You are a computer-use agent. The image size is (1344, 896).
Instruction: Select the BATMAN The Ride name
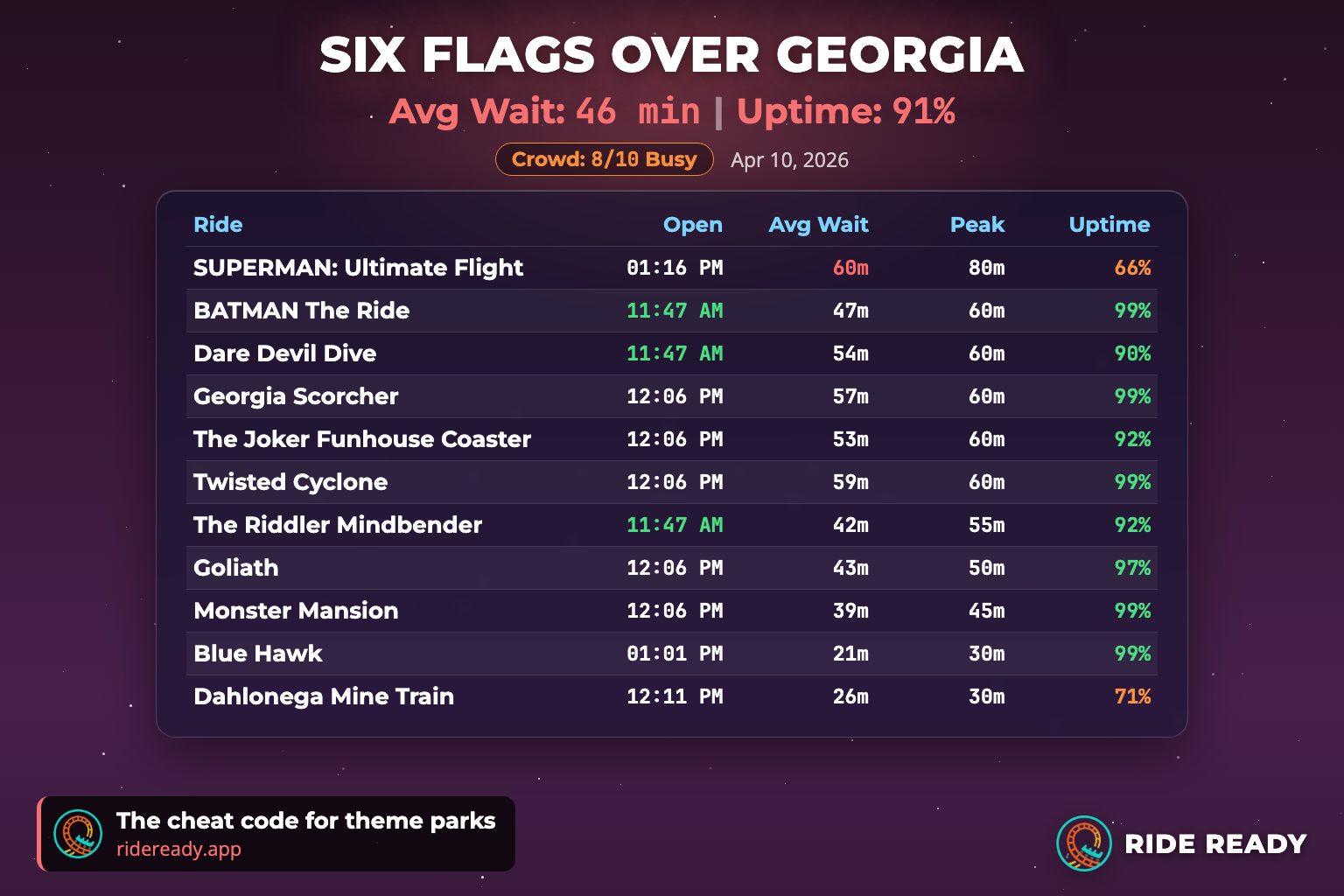point(302,311)
